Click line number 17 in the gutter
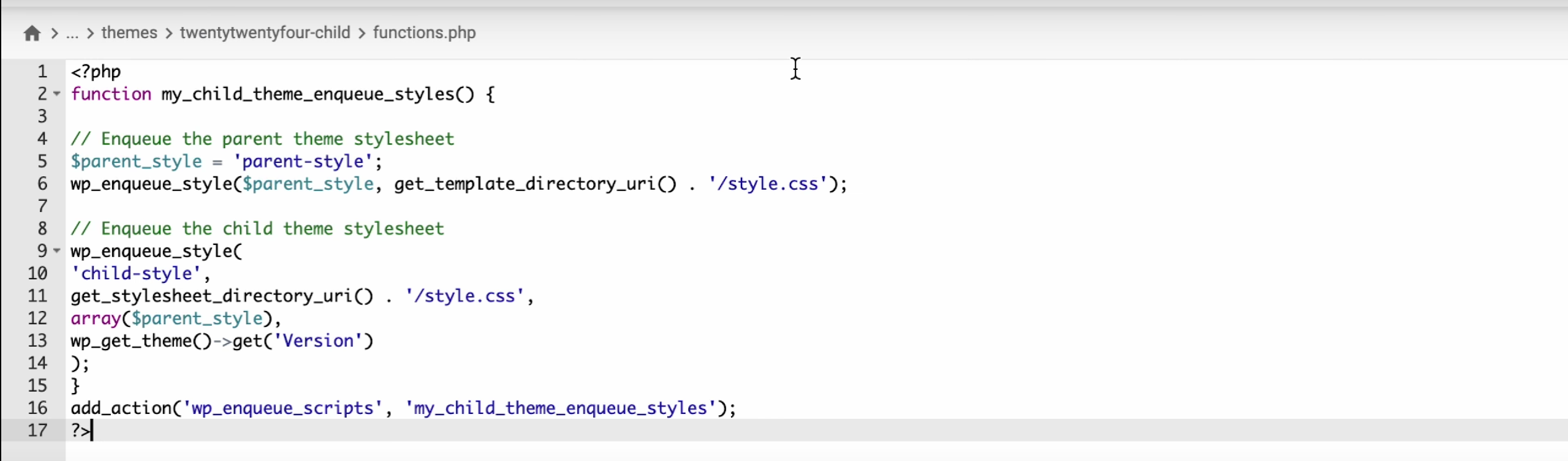Screen dimensions: 1568x461 (37, 430)
